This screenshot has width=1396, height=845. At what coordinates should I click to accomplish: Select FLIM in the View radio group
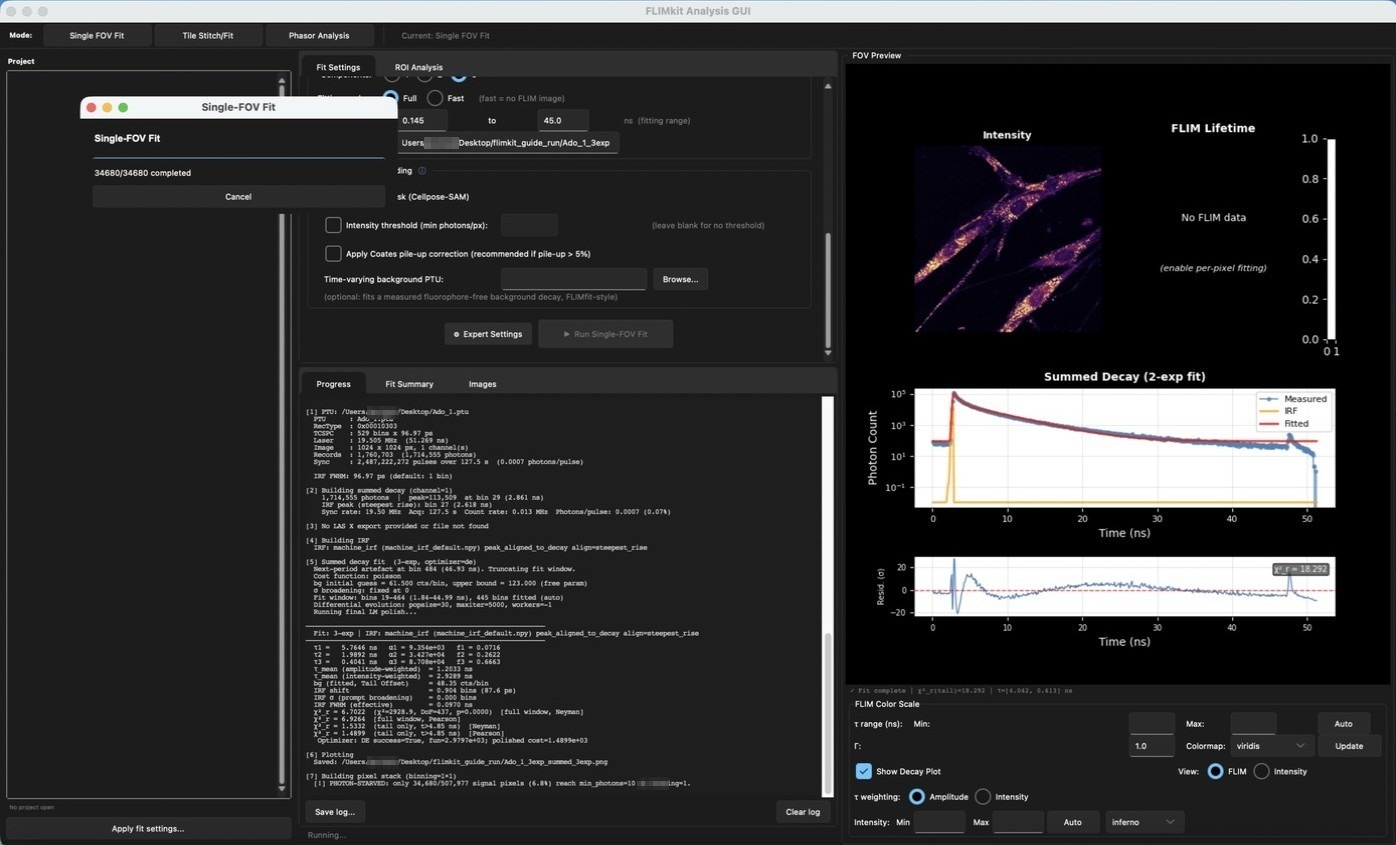[x=1215, y=771]
